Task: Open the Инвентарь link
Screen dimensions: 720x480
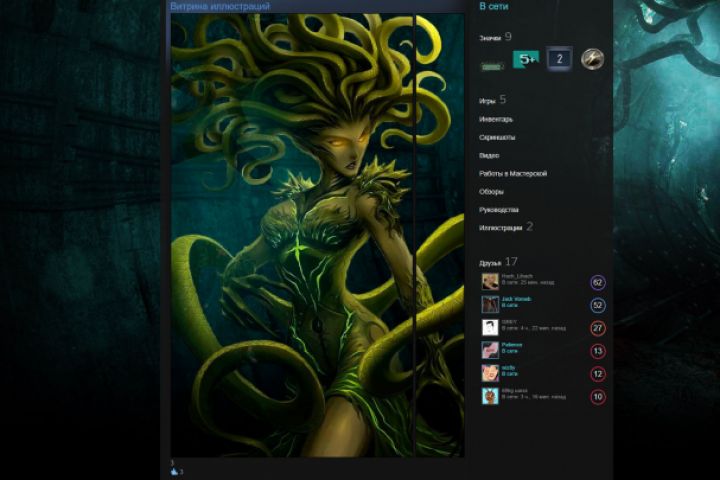Action: (496, 119)
